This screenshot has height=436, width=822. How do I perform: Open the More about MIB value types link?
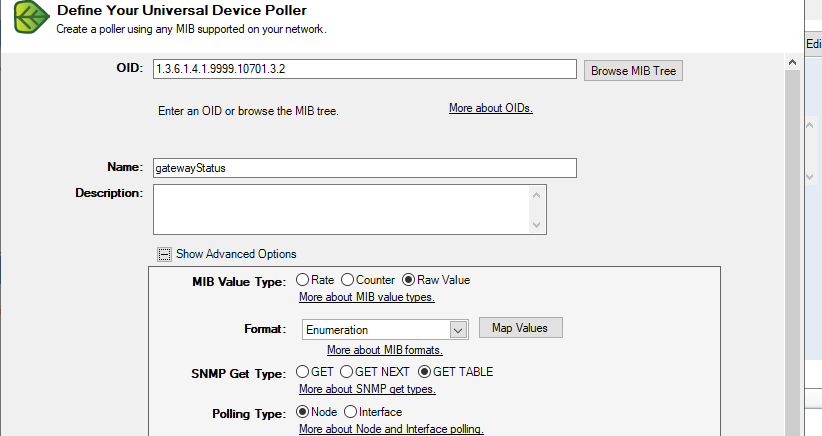(366, 297)
